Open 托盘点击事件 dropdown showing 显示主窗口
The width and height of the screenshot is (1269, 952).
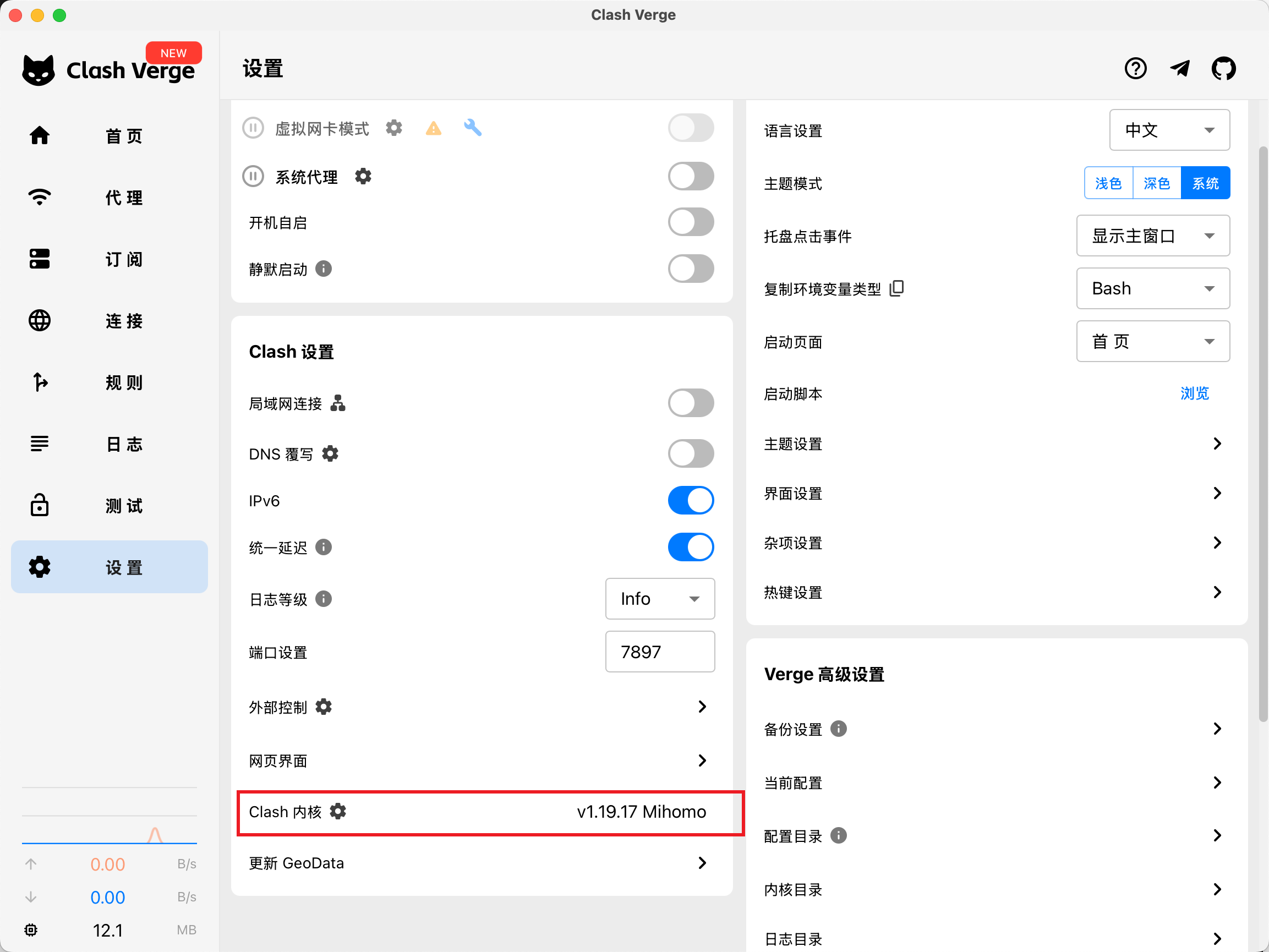coord(1153,236)
